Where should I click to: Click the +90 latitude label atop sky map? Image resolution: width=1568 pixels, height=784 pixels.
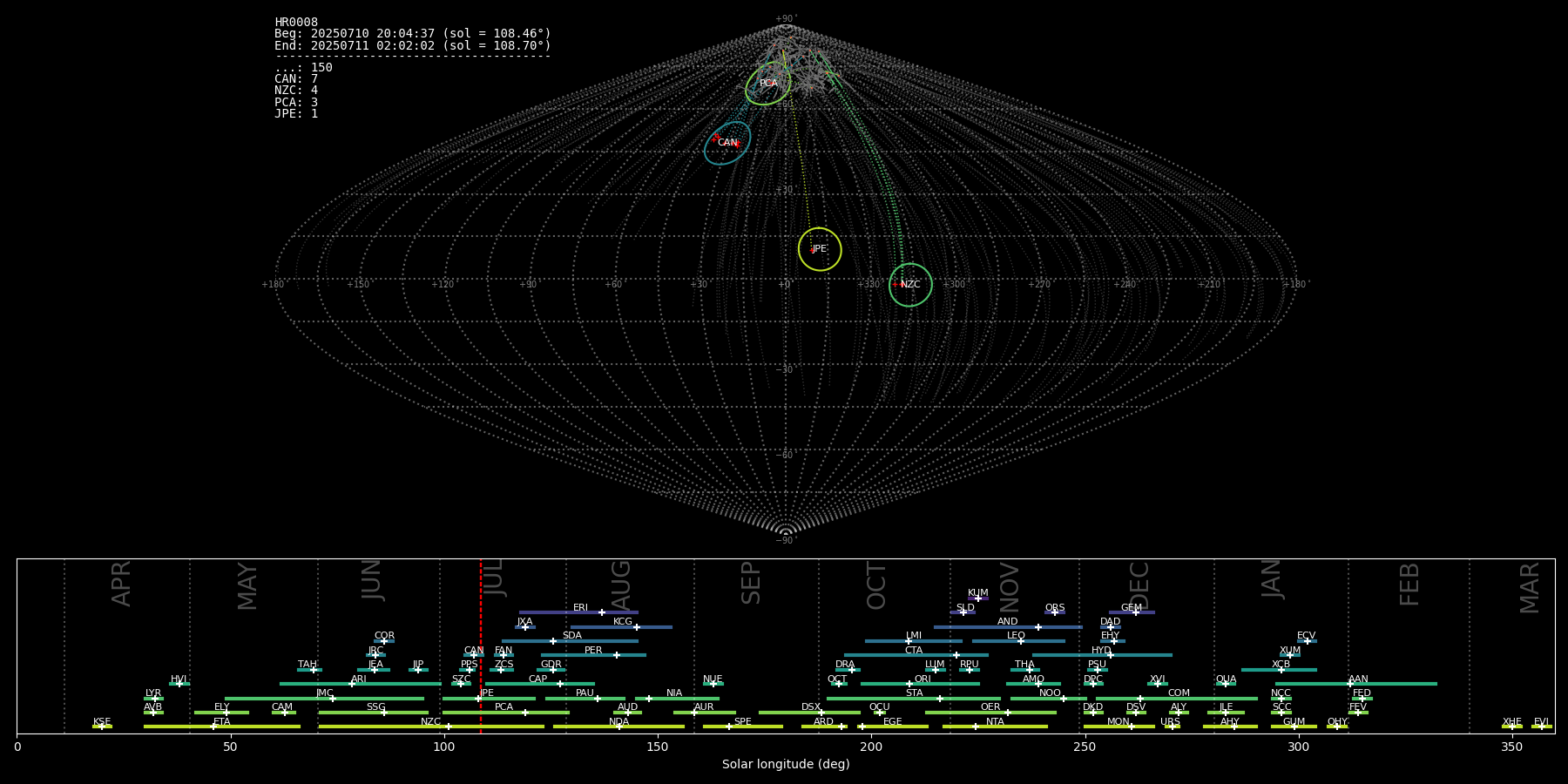coord(786,19)
